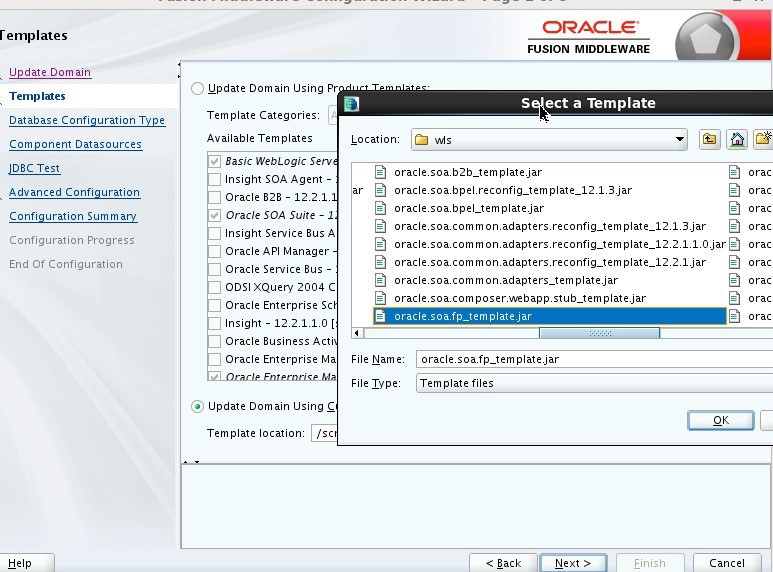Click file icon of oracle.soa.bpel_template.jar
Screen dimensions: 773x572
pos(380,208)
